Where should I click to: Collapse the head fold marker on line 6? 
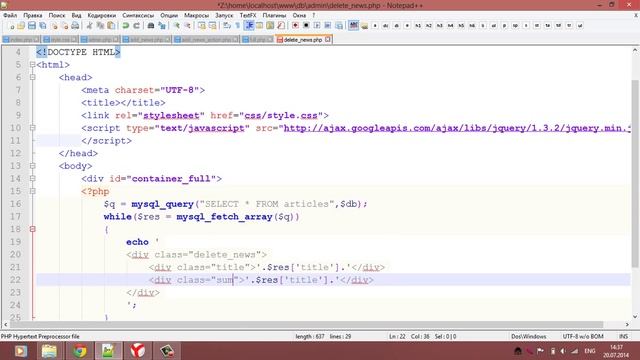[x=33, y=77]
